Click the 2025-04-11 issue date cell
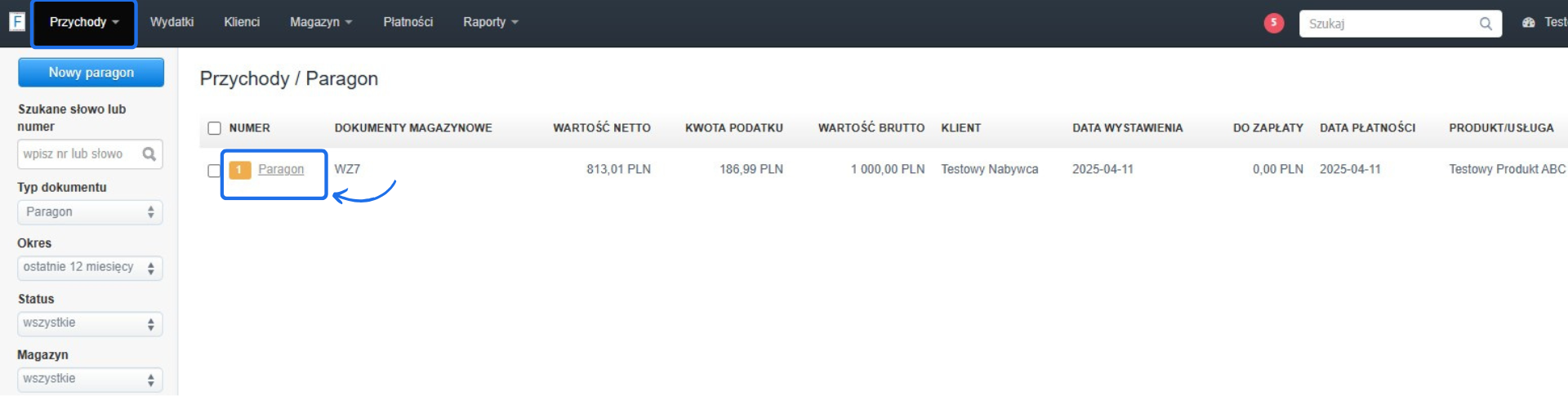Viewport: 1568px width, 396px height. tap(1102, 169)
